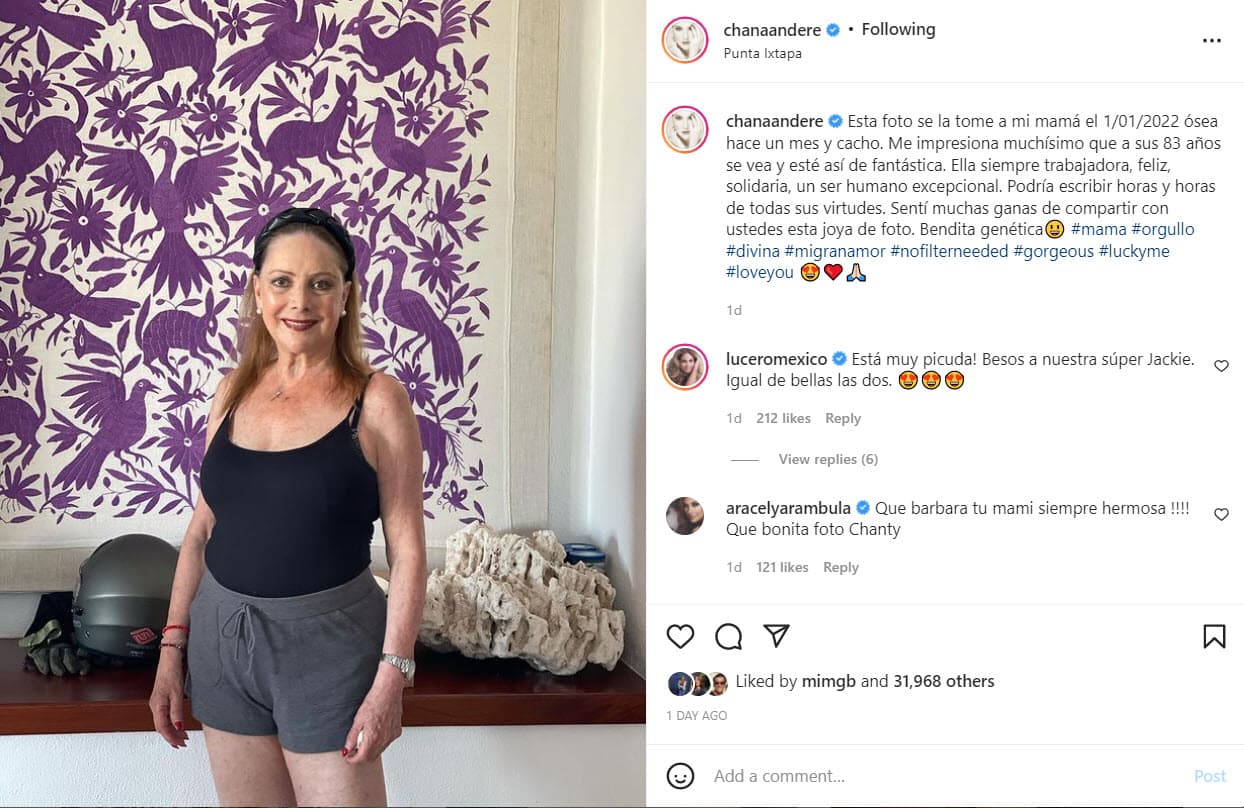The height and width of the screenshot is (808, 1244).
Task: Like luceromexico's comment heart
Action: 1221,366
